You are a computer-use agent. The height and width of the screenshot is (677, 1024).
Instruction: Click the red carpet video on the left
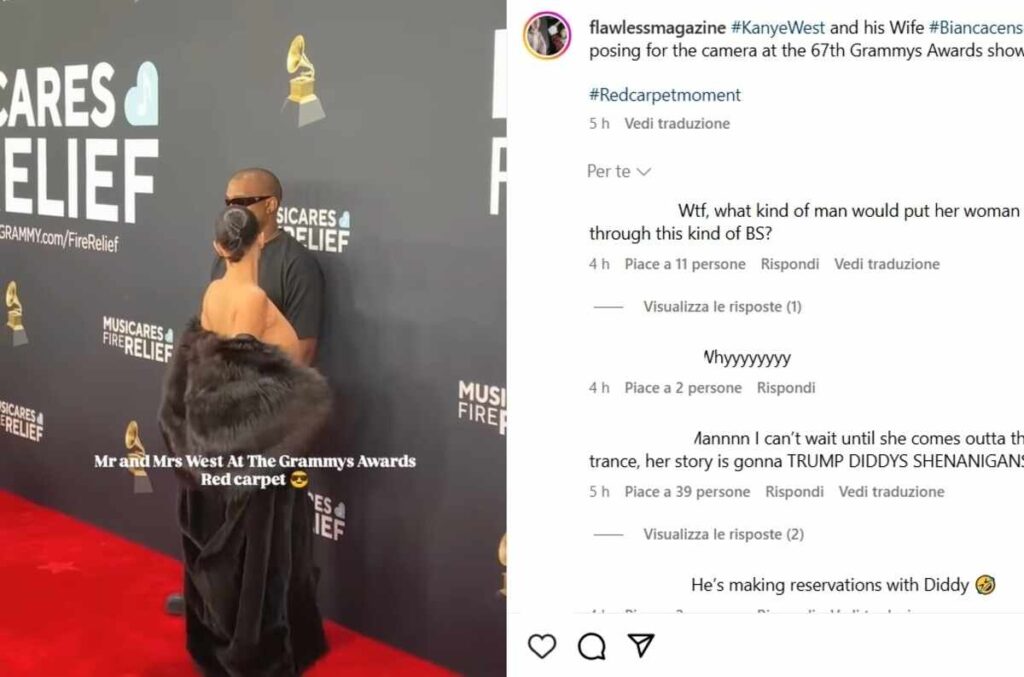tap(253, 338)
